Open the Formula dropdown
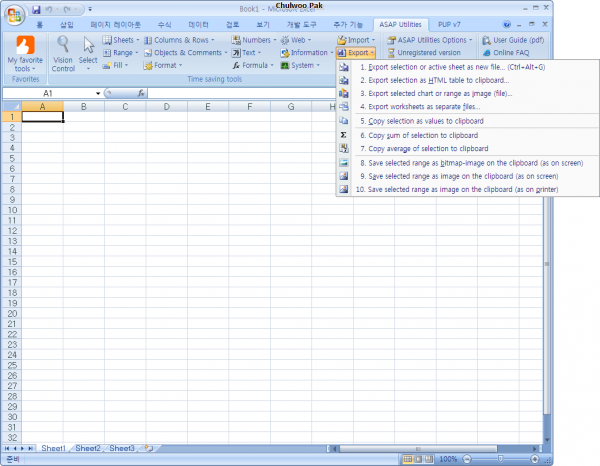 (253, 65)
